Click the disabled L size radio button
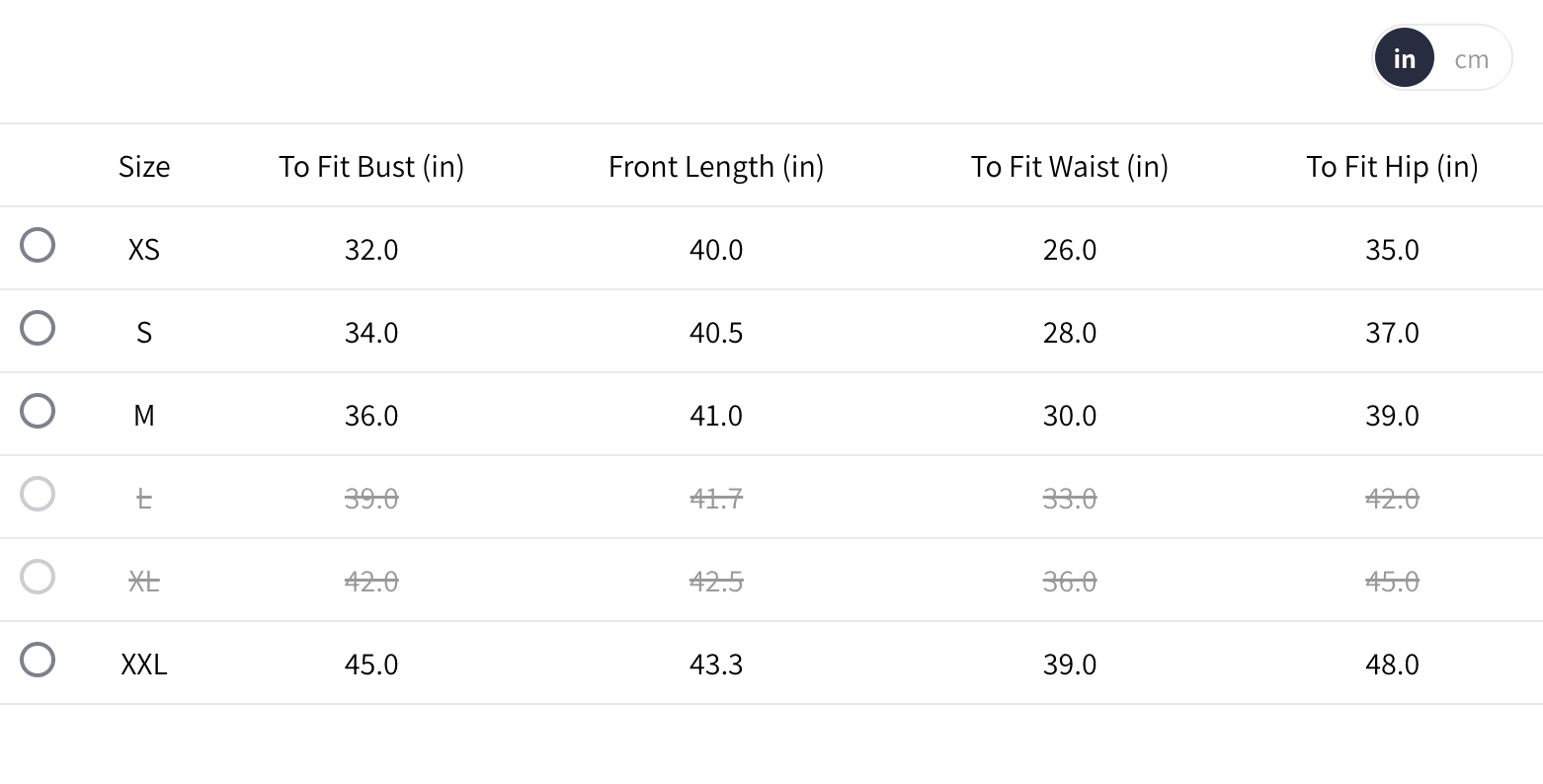 pyautogui.click(x=38, y=494)
